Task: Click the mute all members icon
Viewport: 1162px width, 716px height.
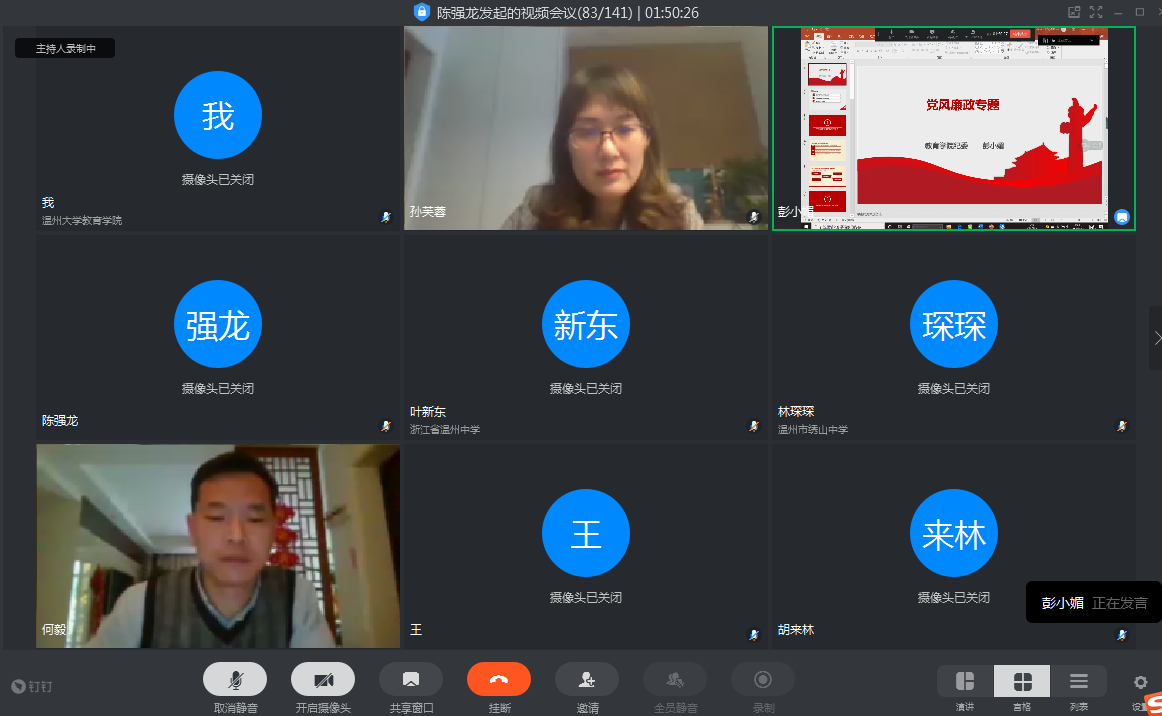Action: (x=675, y=680)
